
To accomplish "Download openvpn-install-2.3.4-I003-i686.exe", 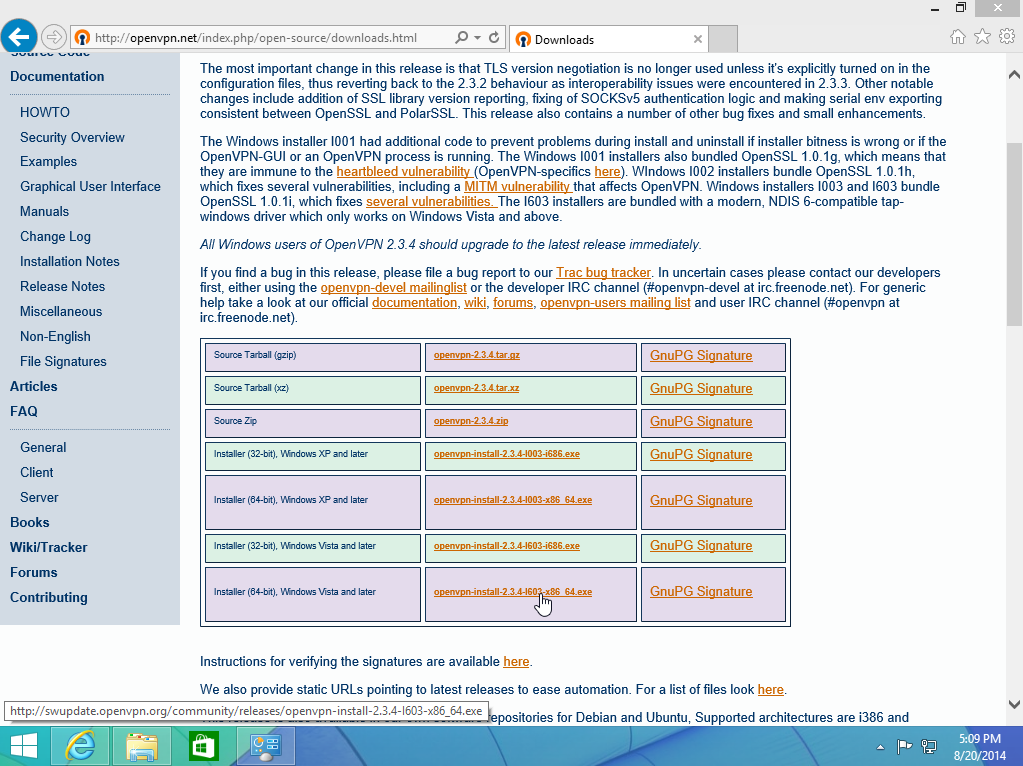I will pyautogui.click(x=506, y=453).
